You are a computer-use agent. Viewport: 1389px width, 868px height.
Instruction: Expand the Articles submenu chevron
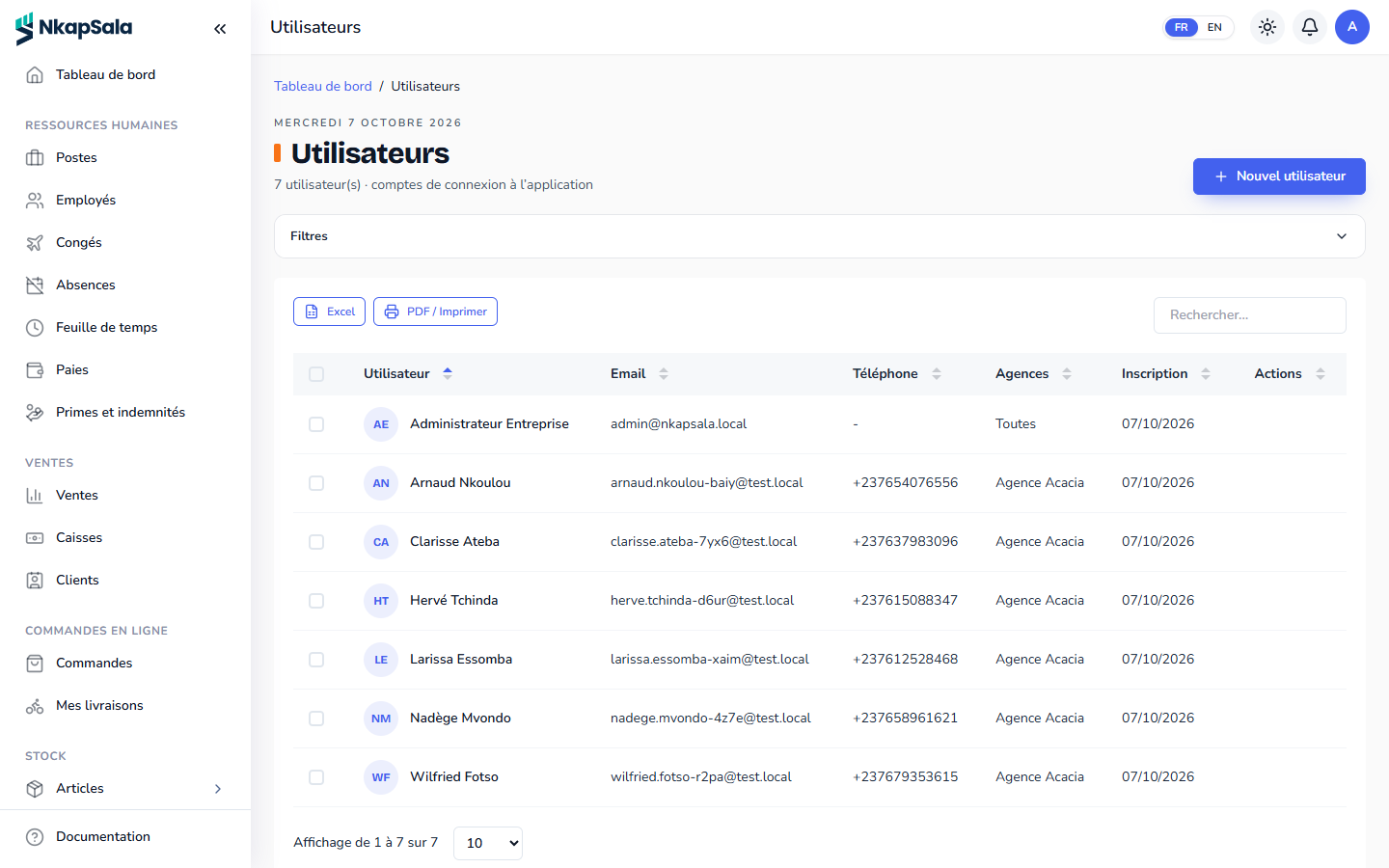coord(218,789)
